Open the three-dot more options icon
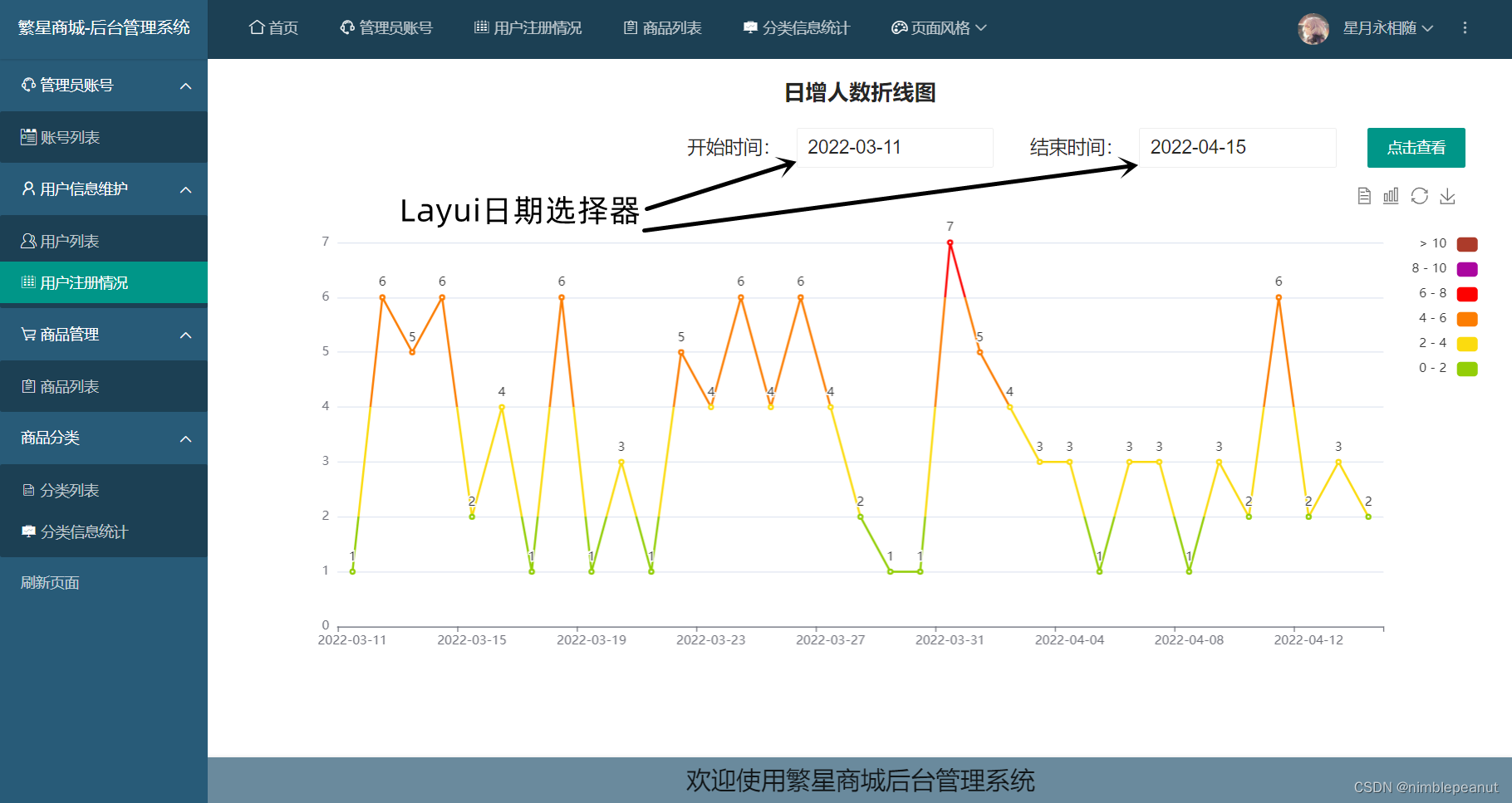The image size is (1512, 803). point(1465,28)
